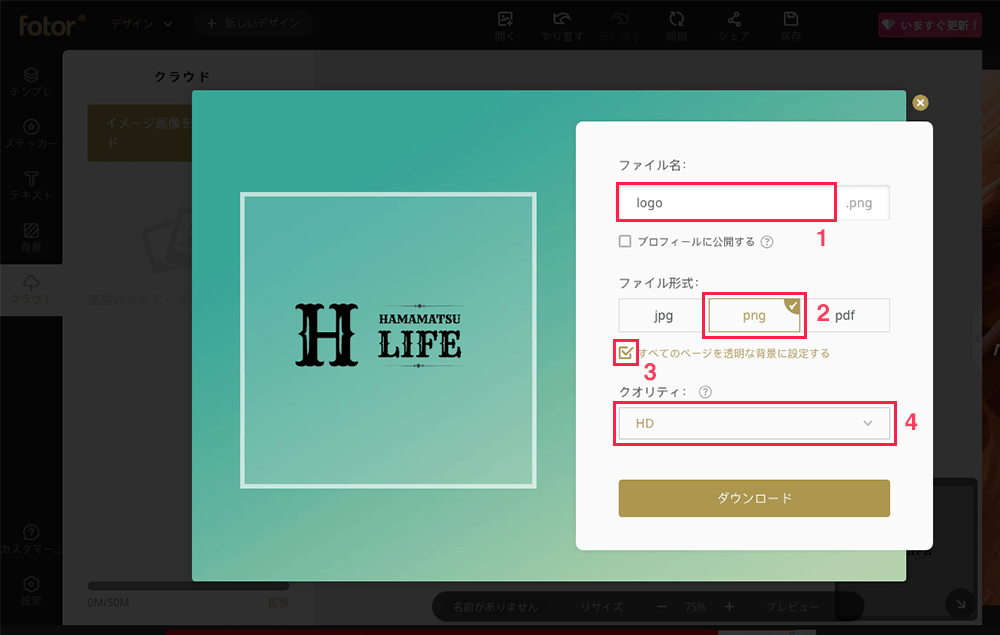Open the Design (デザイン) dropdown menu

tap(142, 24)
